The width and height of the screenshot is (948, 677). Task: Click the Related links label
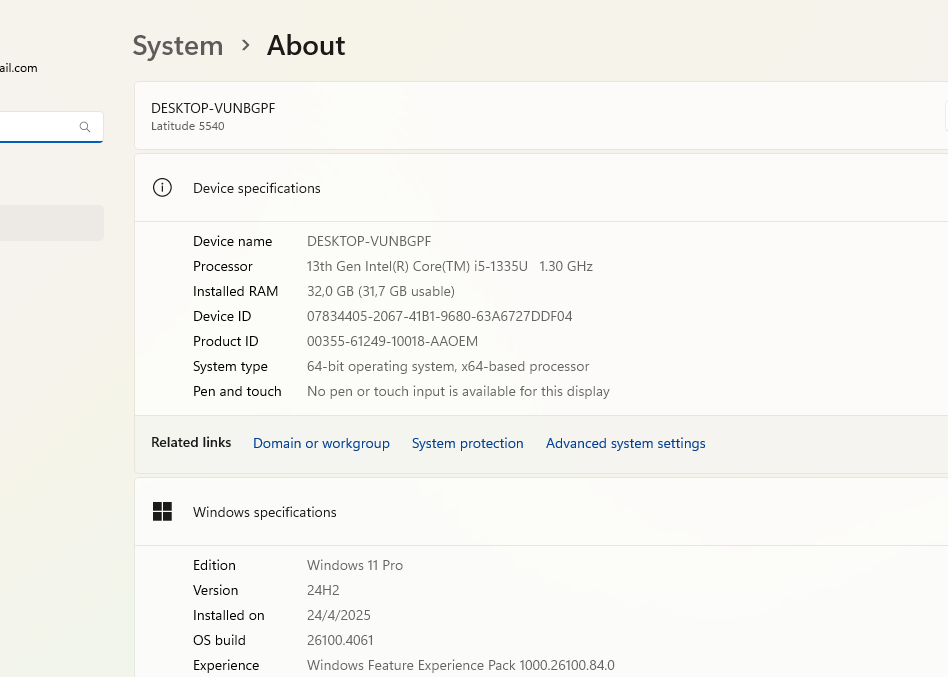tap(191, 442)
